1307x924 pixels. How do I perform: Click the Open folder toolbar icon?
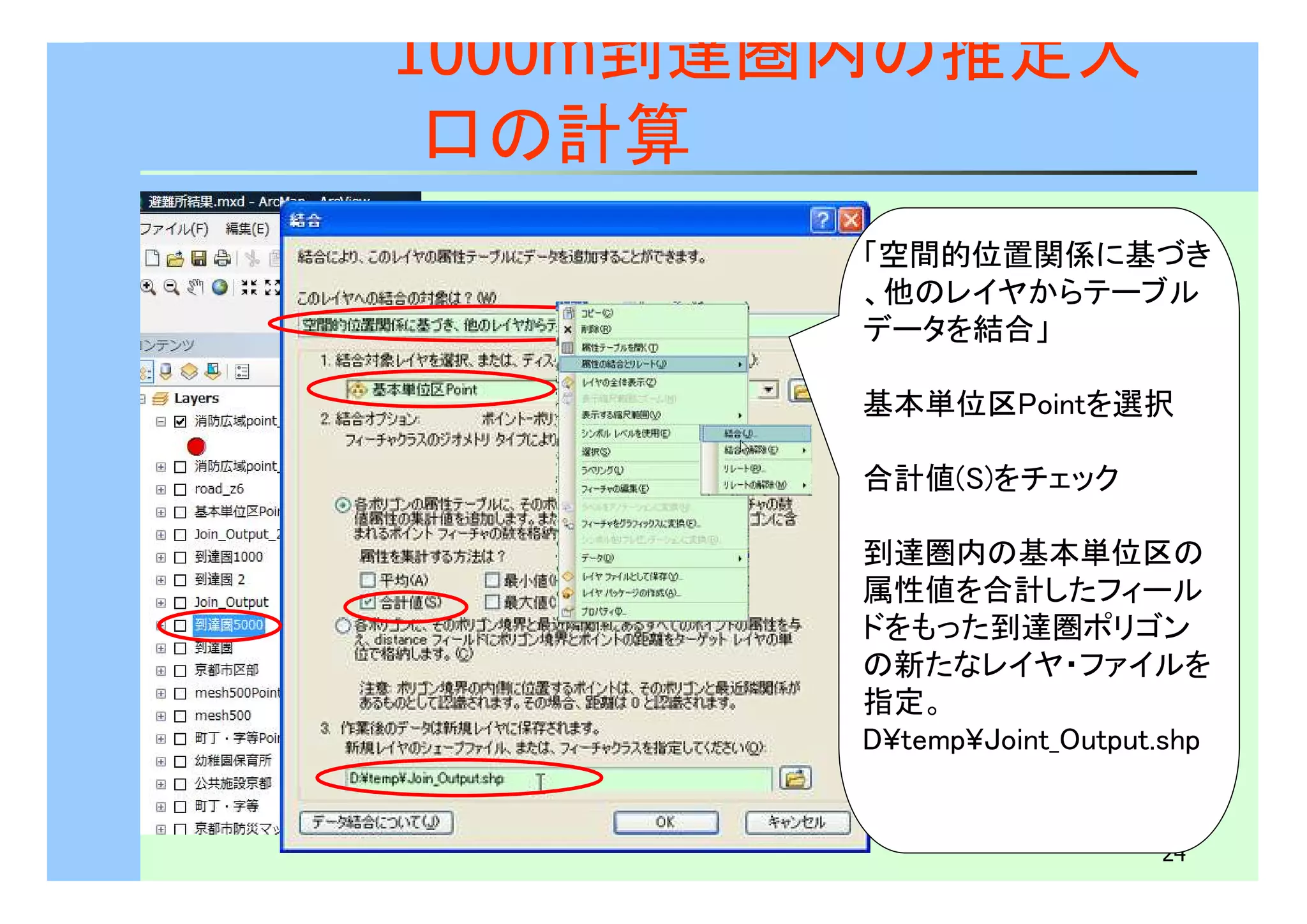coord(175,258)
